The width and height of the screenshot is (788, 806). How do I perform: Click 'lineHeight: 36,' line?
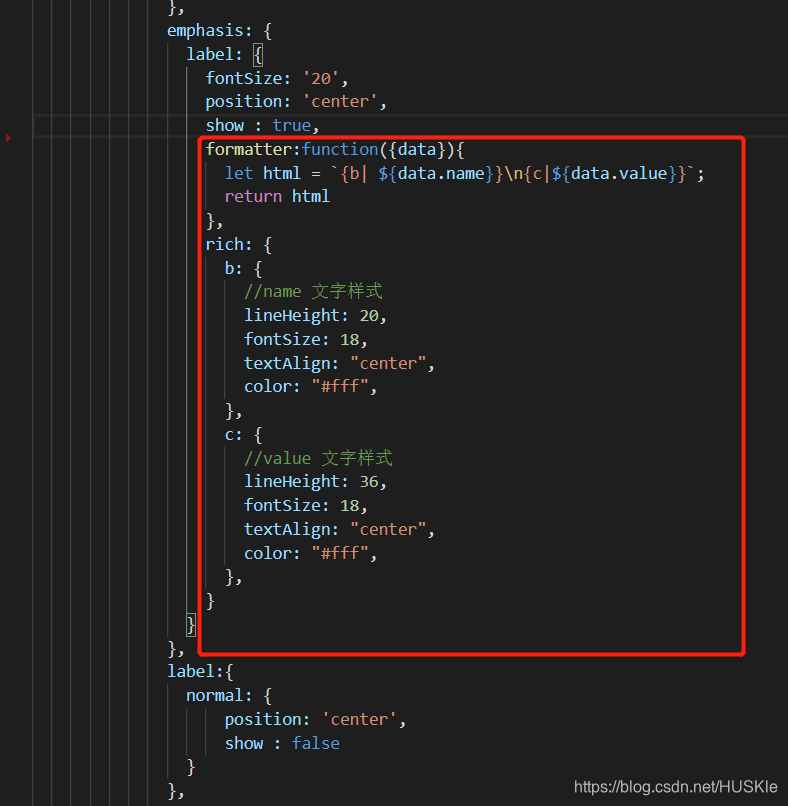[x=315, y=482]
